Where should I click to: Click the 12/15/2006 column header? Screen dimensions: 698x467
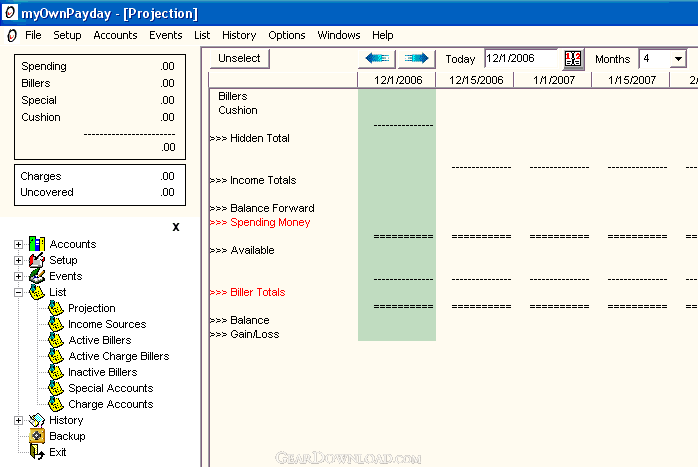pos(475,80)
